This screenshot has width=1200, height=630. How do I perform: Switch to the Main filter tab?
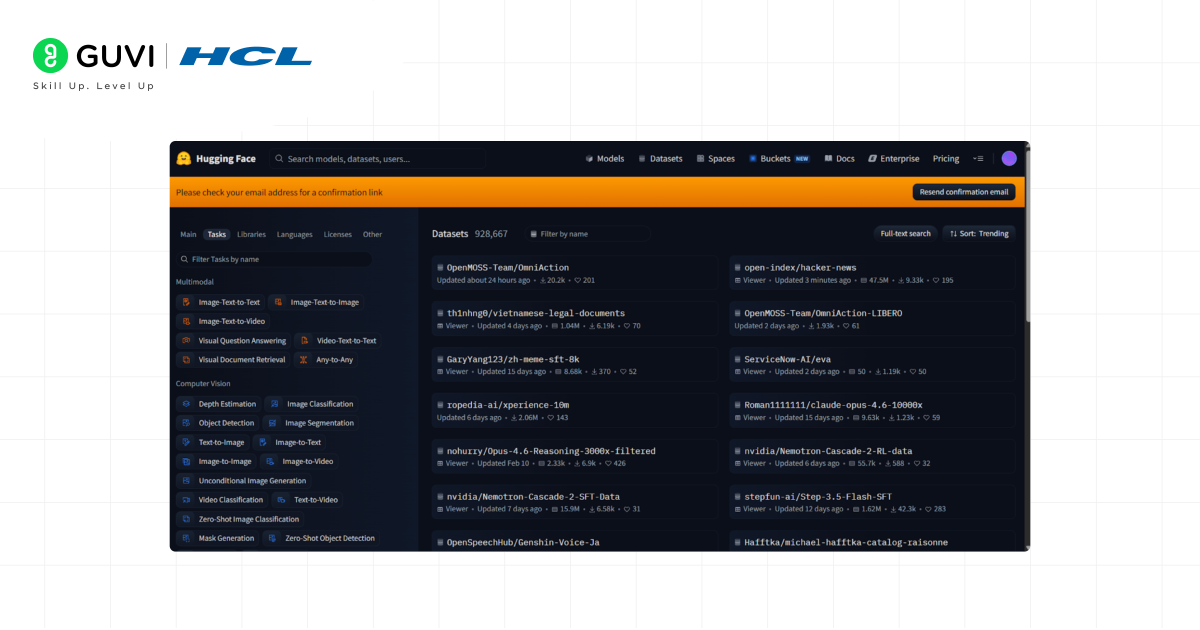tap(188, 234)
